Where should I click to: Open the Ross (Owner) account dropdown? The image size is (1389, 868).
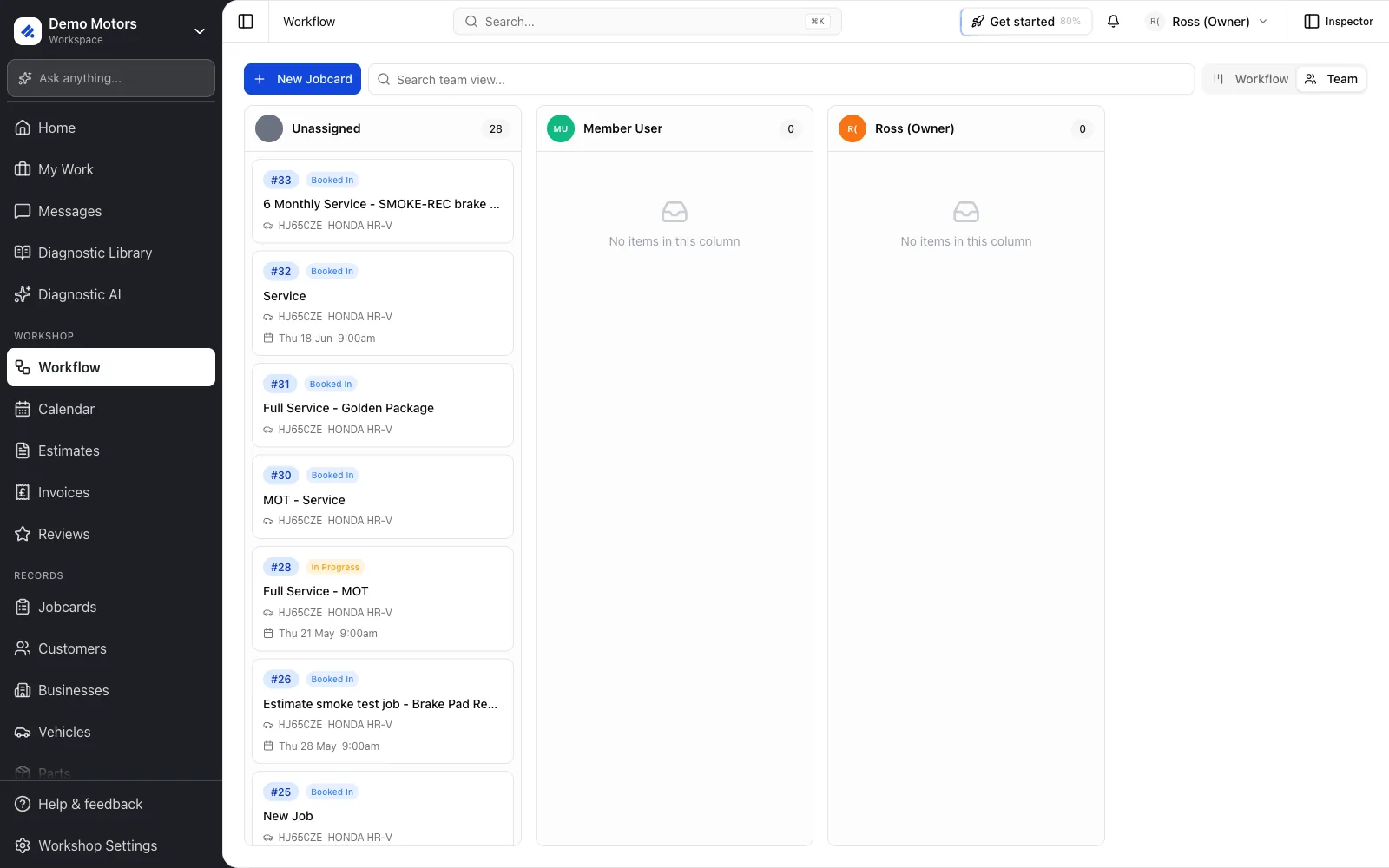click(x=1207, y=22)
